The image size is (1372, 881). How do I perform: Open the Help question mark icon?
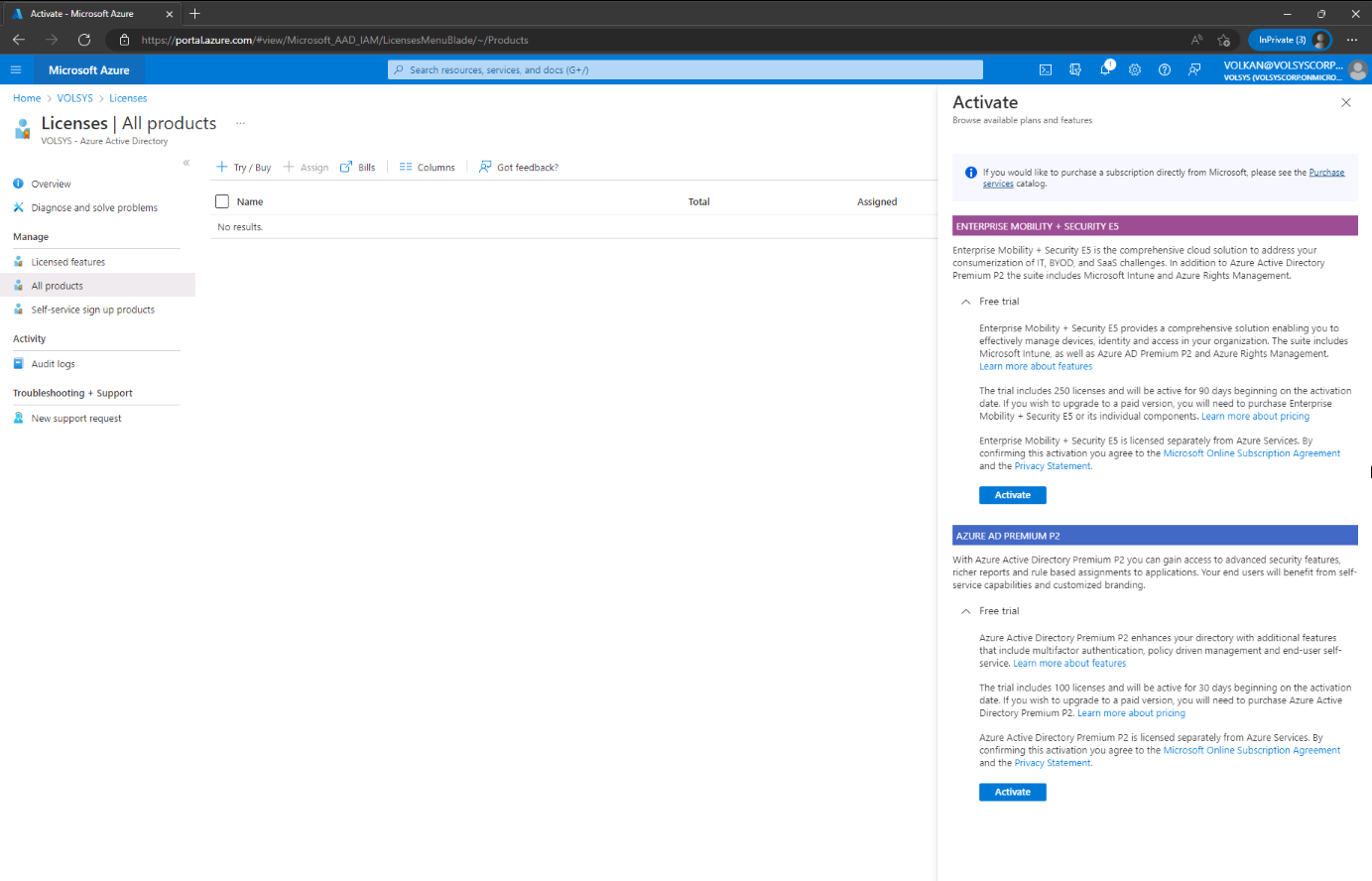tap(1165, 69)
